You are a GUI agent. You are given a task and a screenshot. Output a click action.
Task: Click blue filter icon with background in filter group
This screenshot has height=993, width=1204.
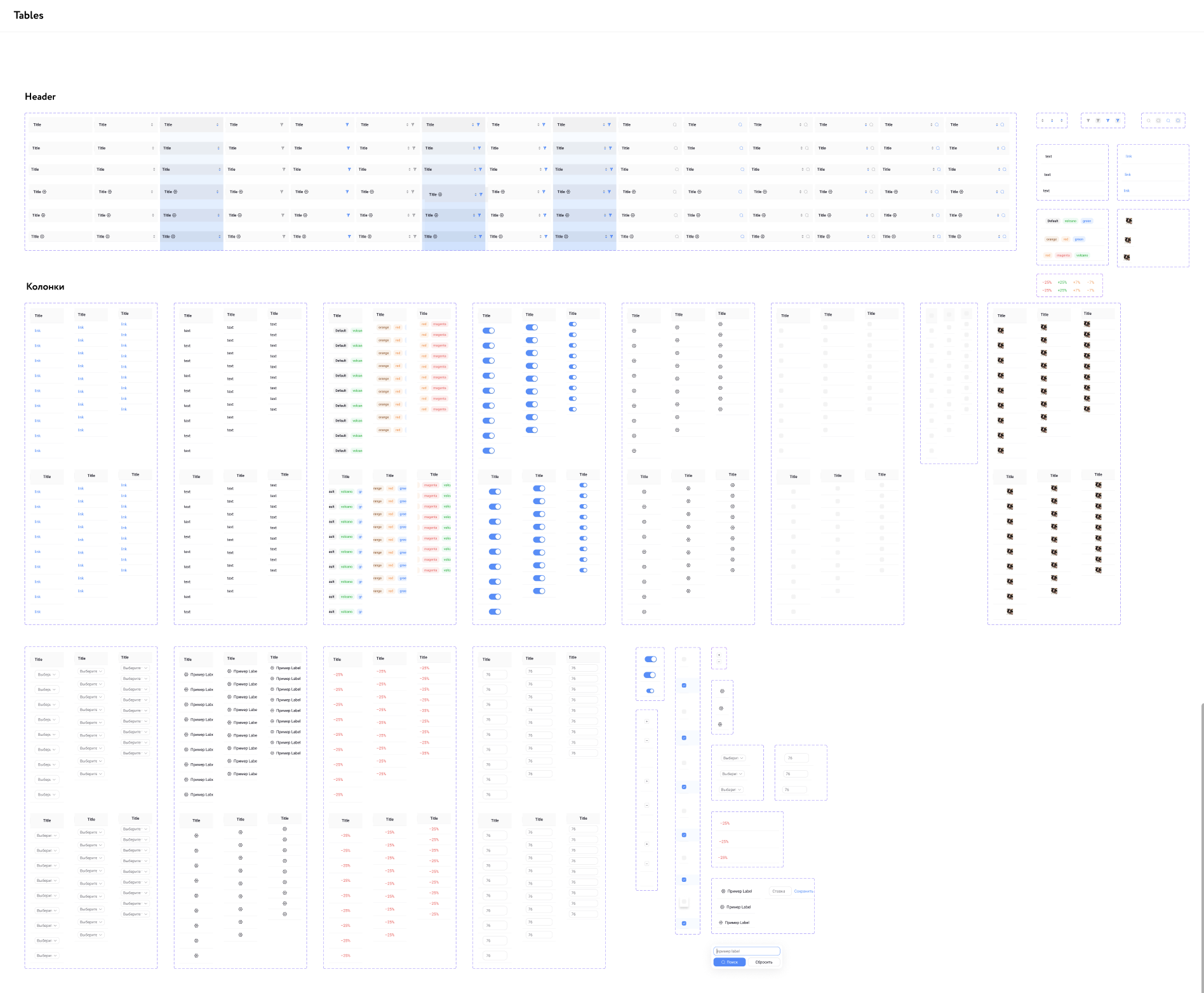tap(1118, 121)
